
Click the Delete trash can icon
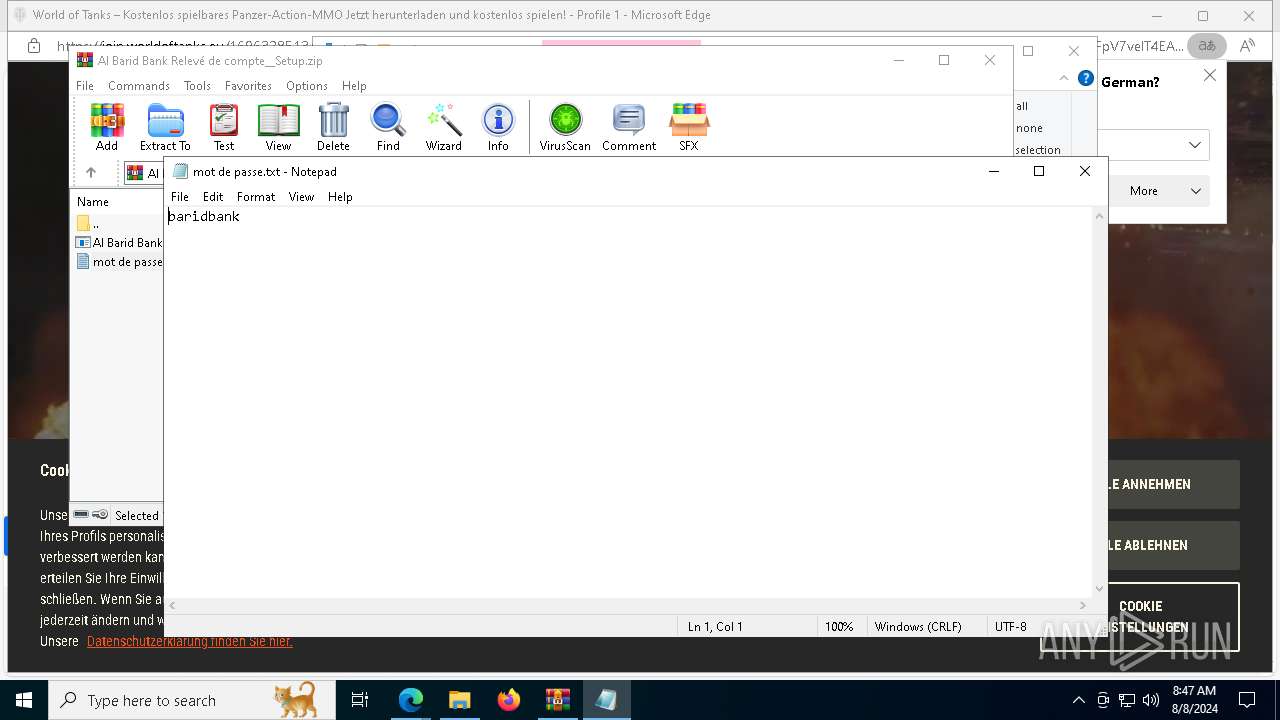[x=333, y=127]
